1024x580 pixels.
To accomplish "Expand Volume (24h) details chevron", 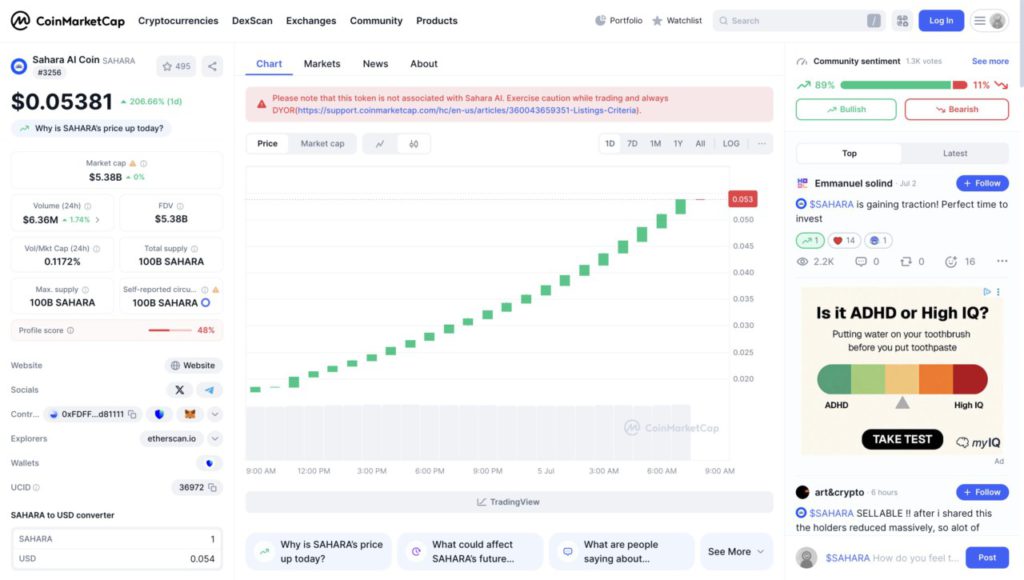I will [x=97, y=220].
